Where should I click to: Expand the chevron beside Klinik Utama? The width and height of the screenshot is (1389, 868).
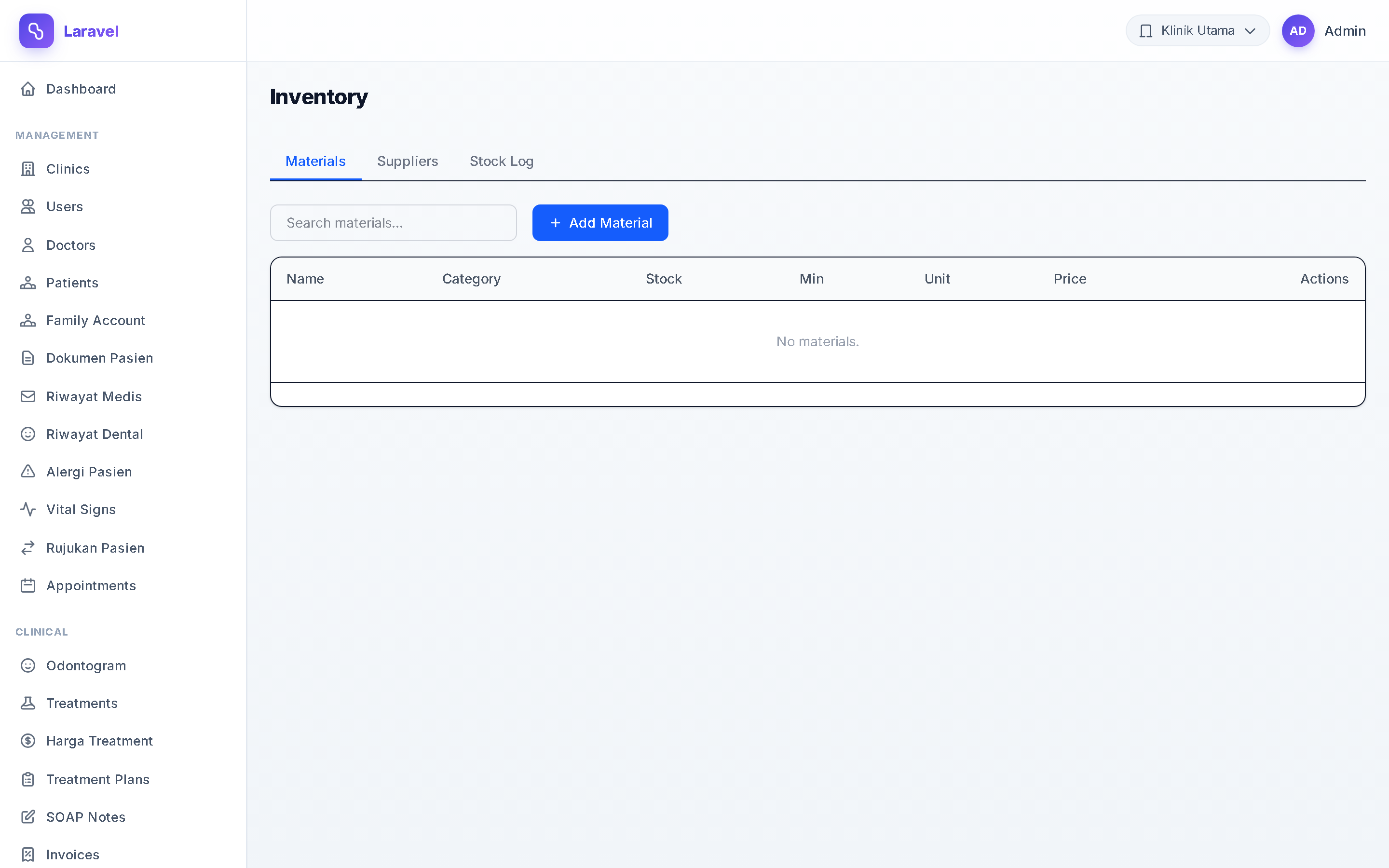(x=1250, y=31)
